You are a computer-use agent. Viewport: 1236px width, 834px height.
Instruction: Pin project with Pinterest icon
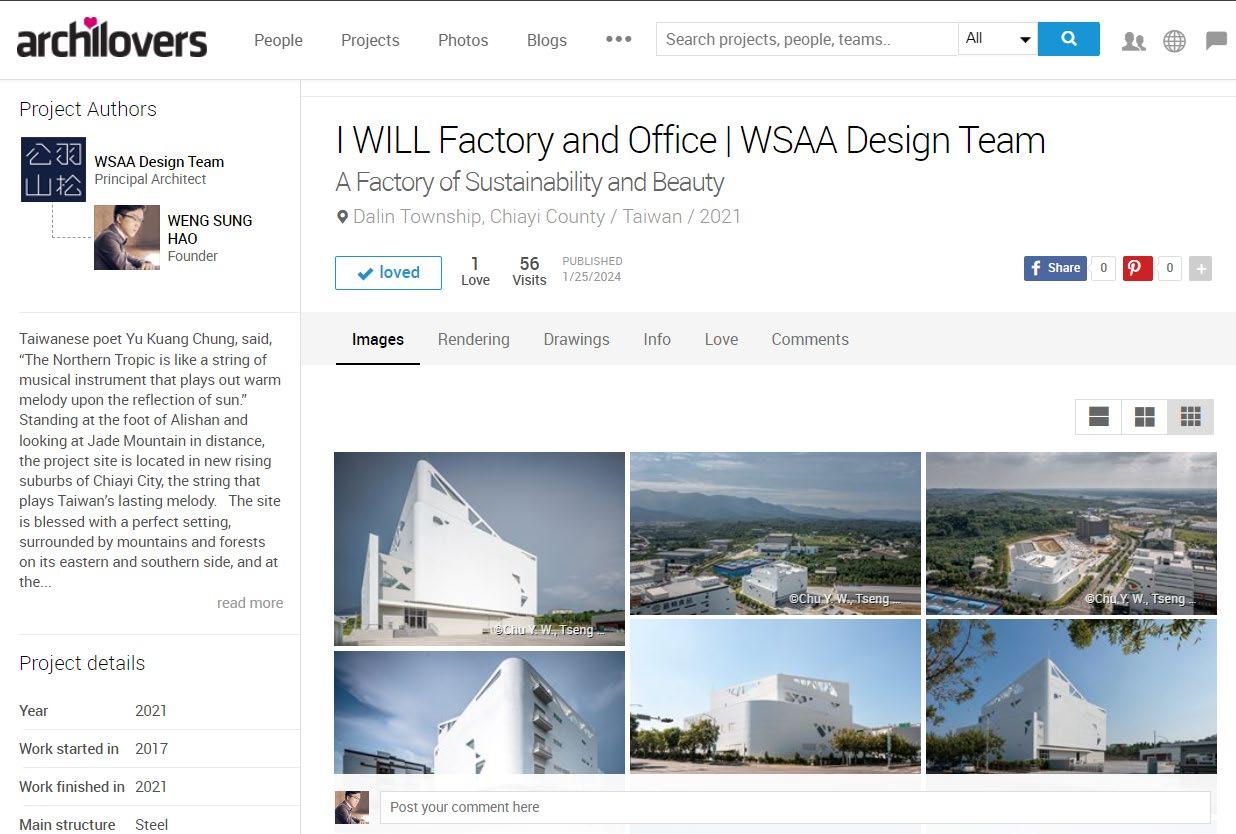(1137, 268)
